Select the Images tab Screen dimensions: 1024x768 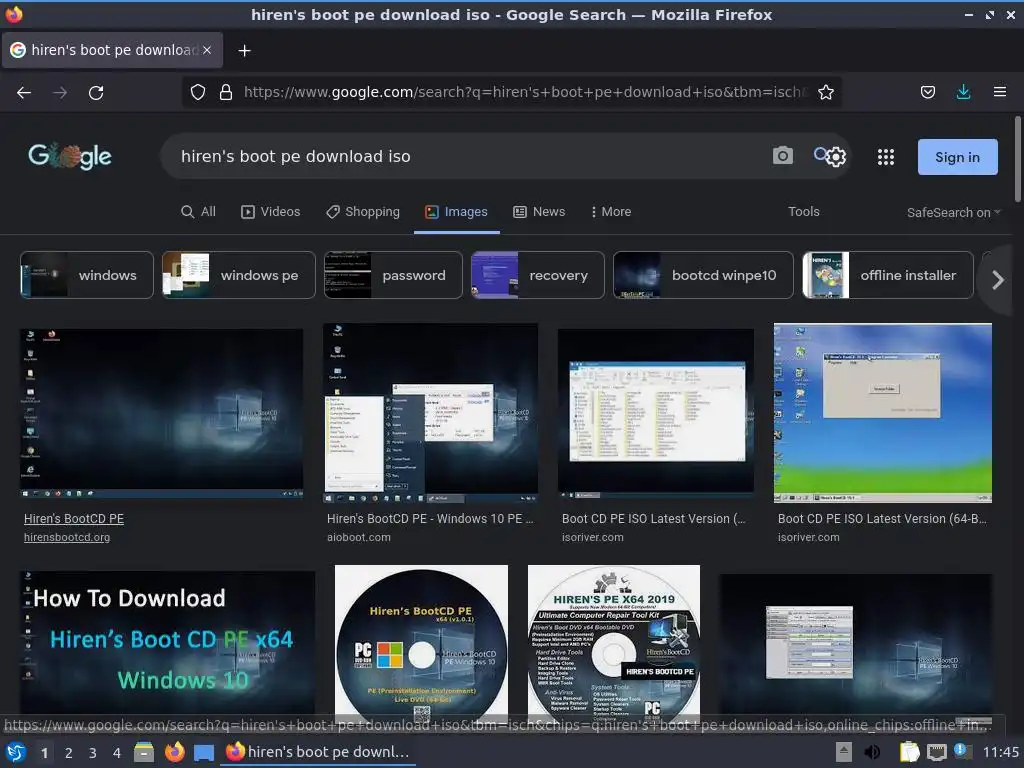(456, 212)
